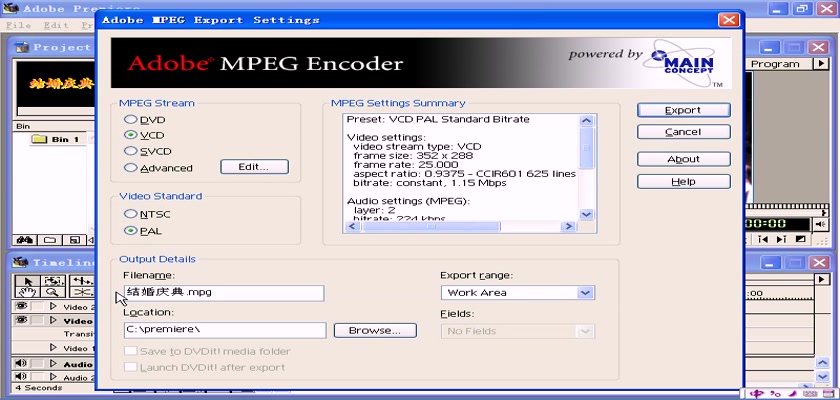Click the Browse... button
Screen dimensions: 840x400
[x=375, y=330]
